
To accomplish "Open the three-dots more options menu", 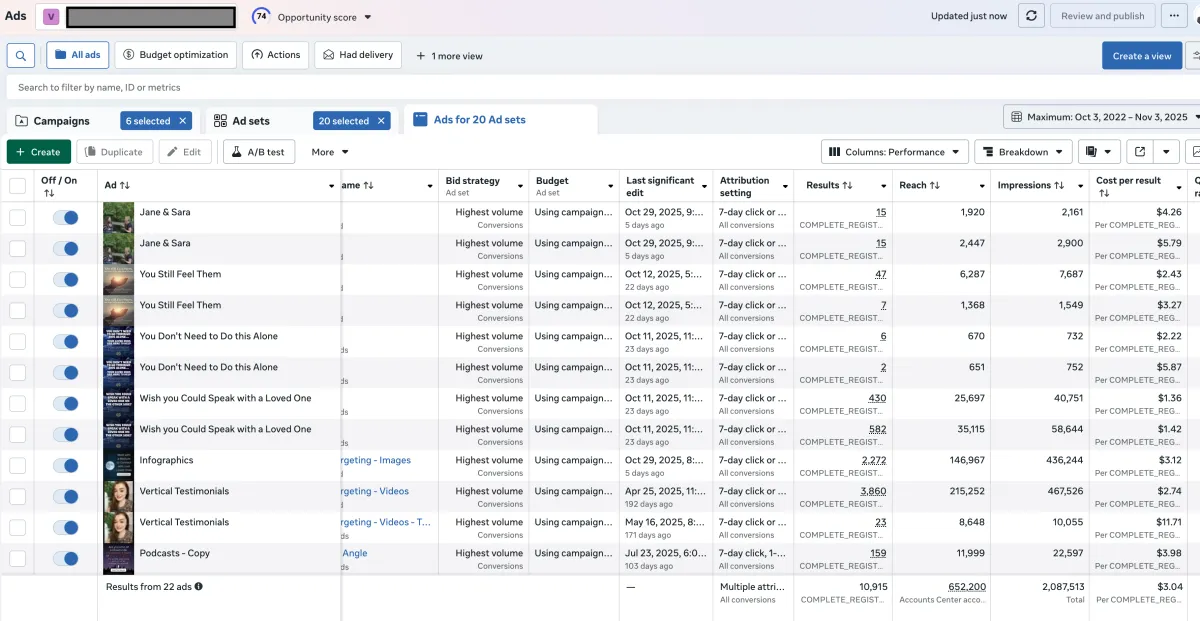I will [x=1172, y=16].
